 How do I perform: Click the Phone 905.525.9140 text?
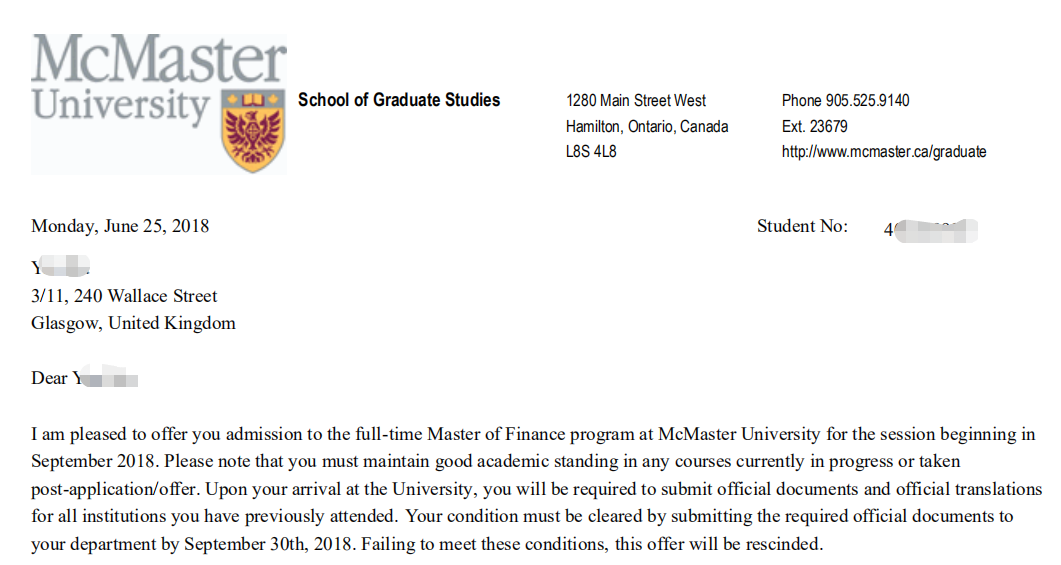(x=845, y=100)
